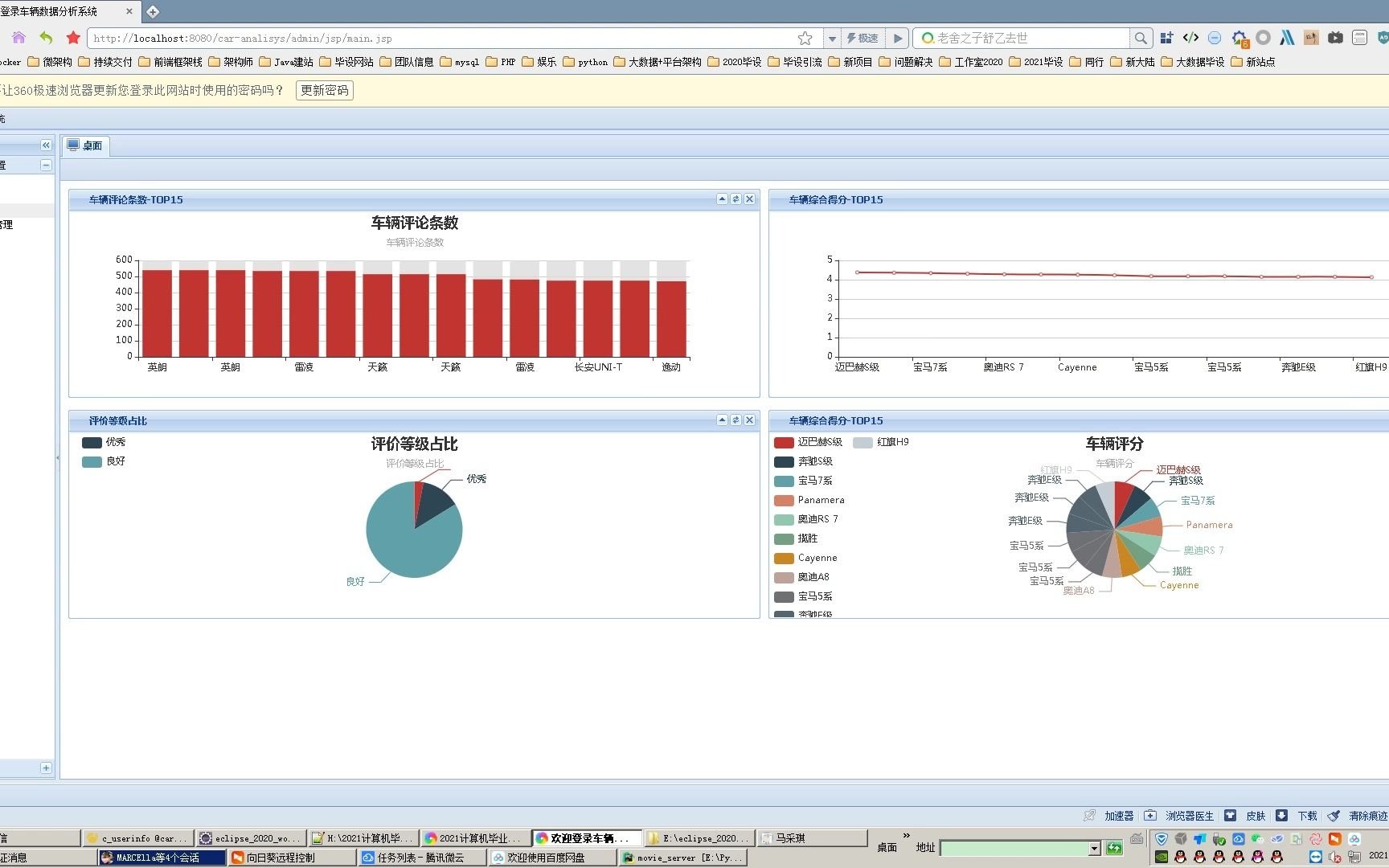Screen dimensions: 1389x868
Task: Toggle 宝马7系 legend entry
Action: 803,481
